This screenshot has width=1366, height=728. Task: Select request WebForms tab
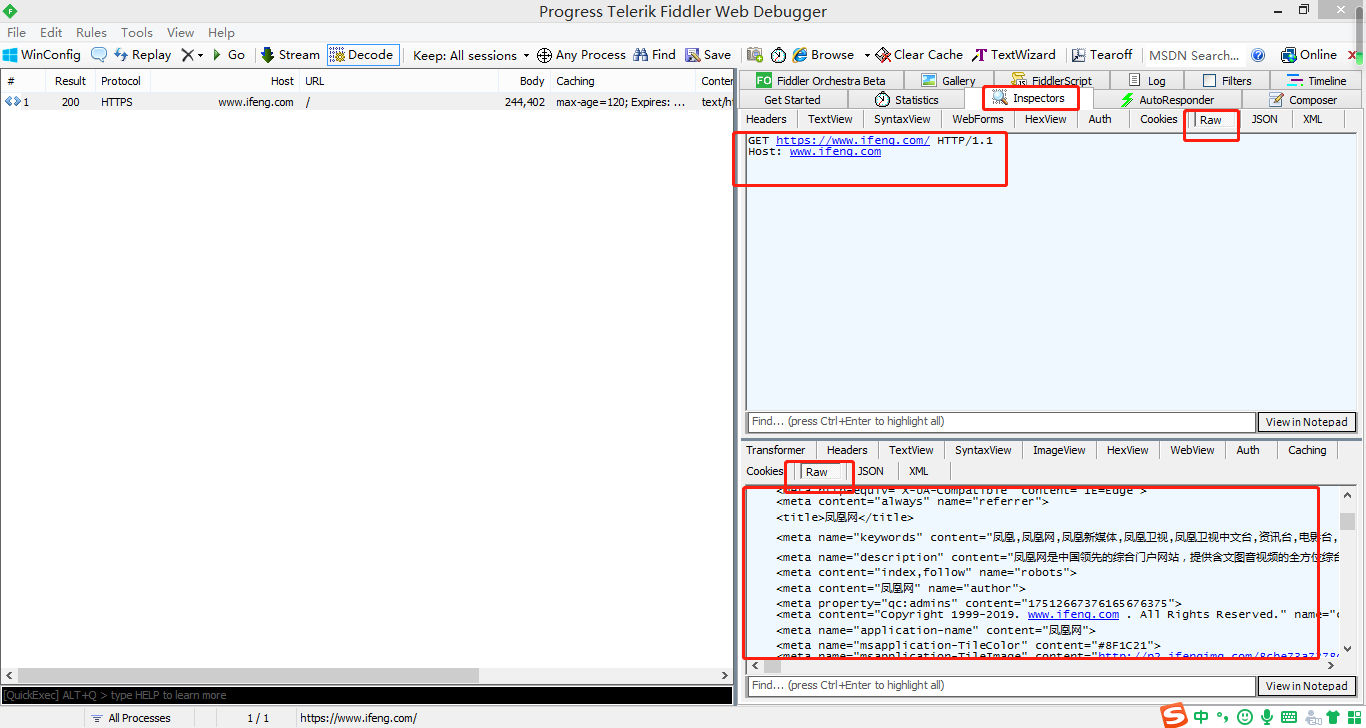pyautogui.click(x=977, y=119)
